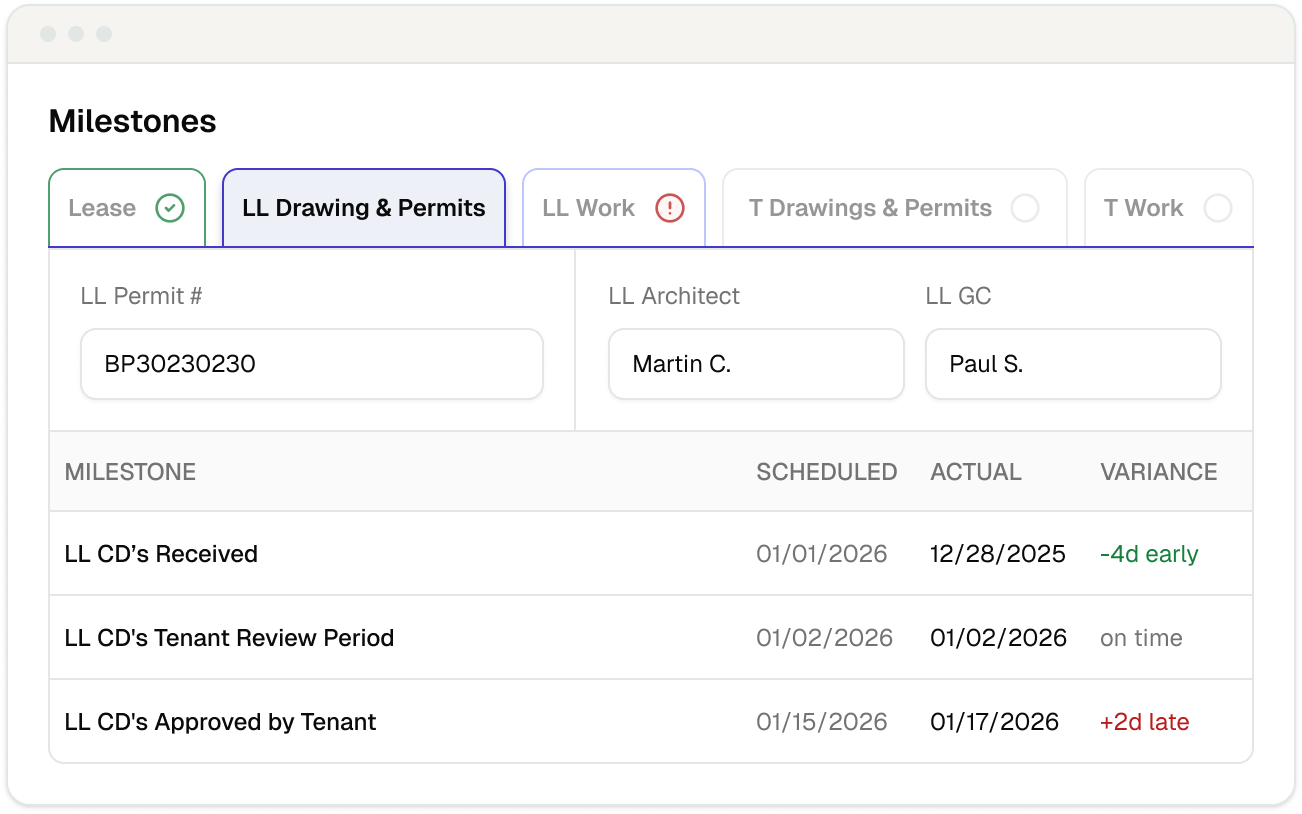Click the empty status circle on T Work tab
This screenshot has height=814, width=1302.
pyautogui.click(x=1218, y=208)
